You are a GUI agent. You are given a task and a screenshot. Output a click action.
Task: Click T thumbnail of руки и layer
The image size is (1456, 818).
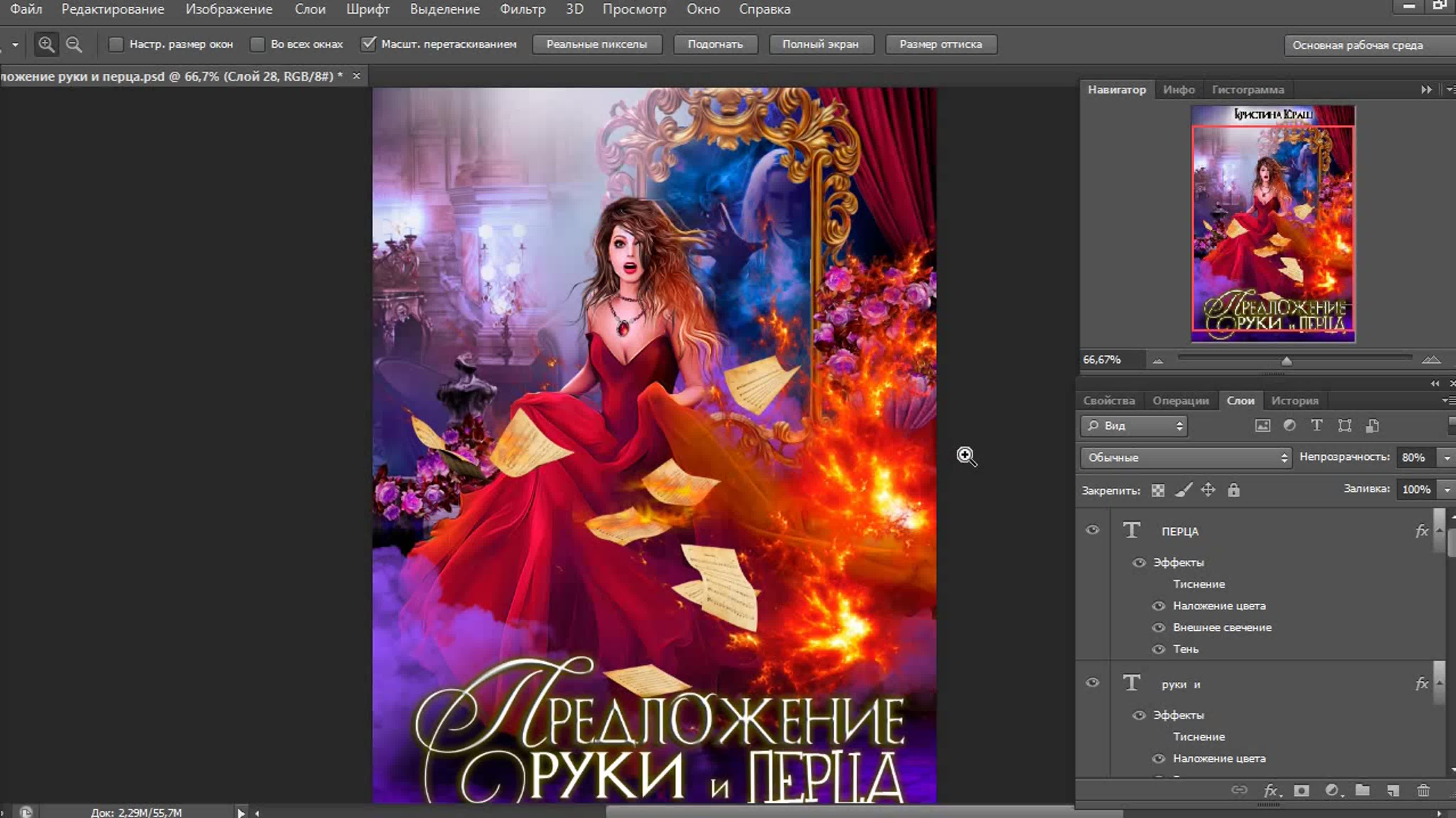1131,683
